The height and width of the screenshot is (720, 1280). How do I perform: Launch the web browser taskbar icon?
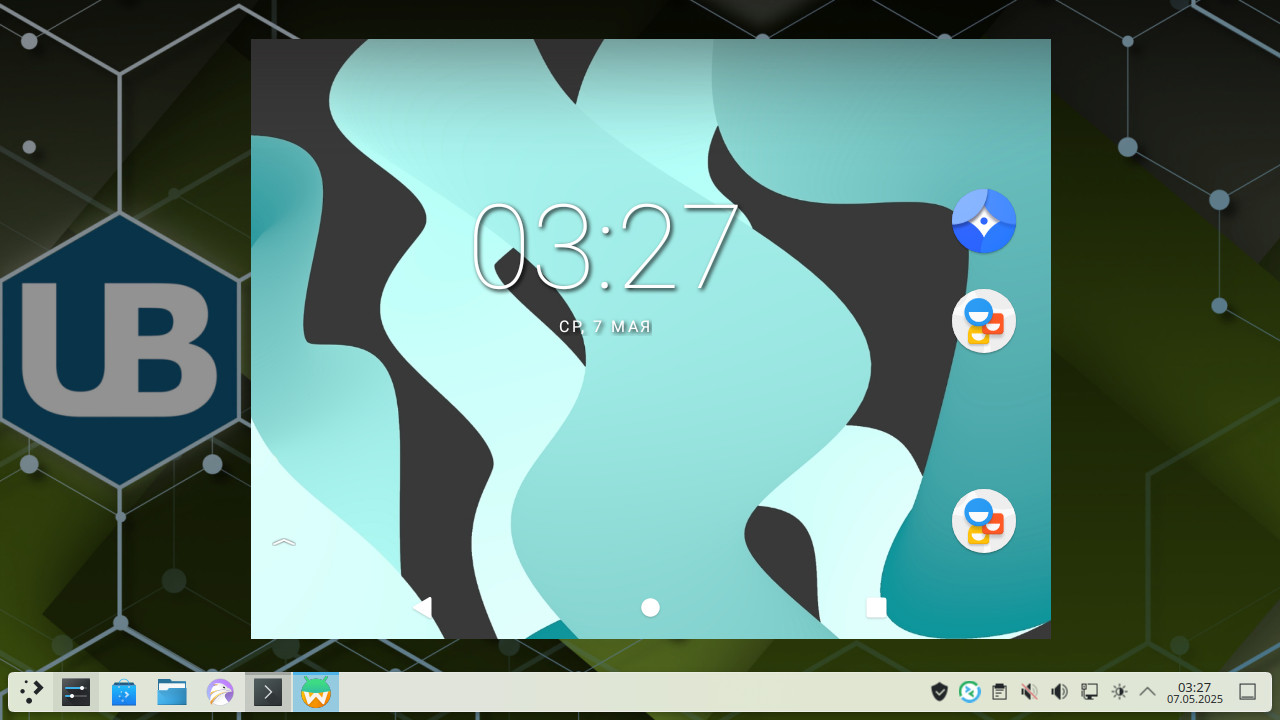(x=220, y=692)
